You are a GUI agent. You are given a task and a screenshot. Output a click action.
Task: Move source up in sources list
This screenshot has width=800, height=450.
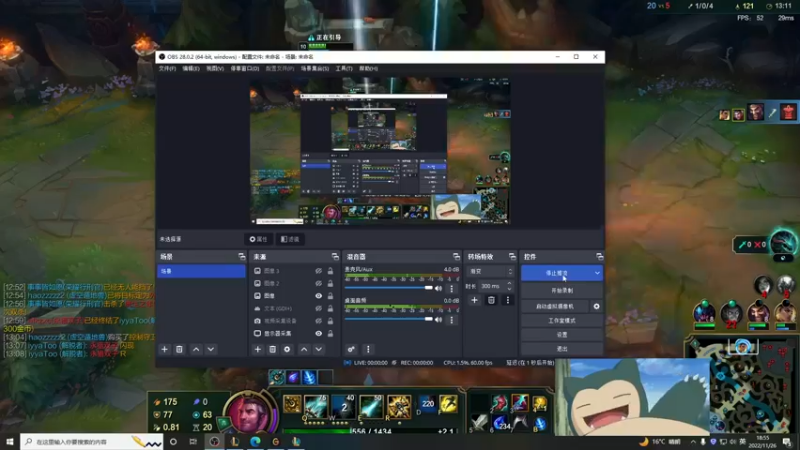click(304, 349)
